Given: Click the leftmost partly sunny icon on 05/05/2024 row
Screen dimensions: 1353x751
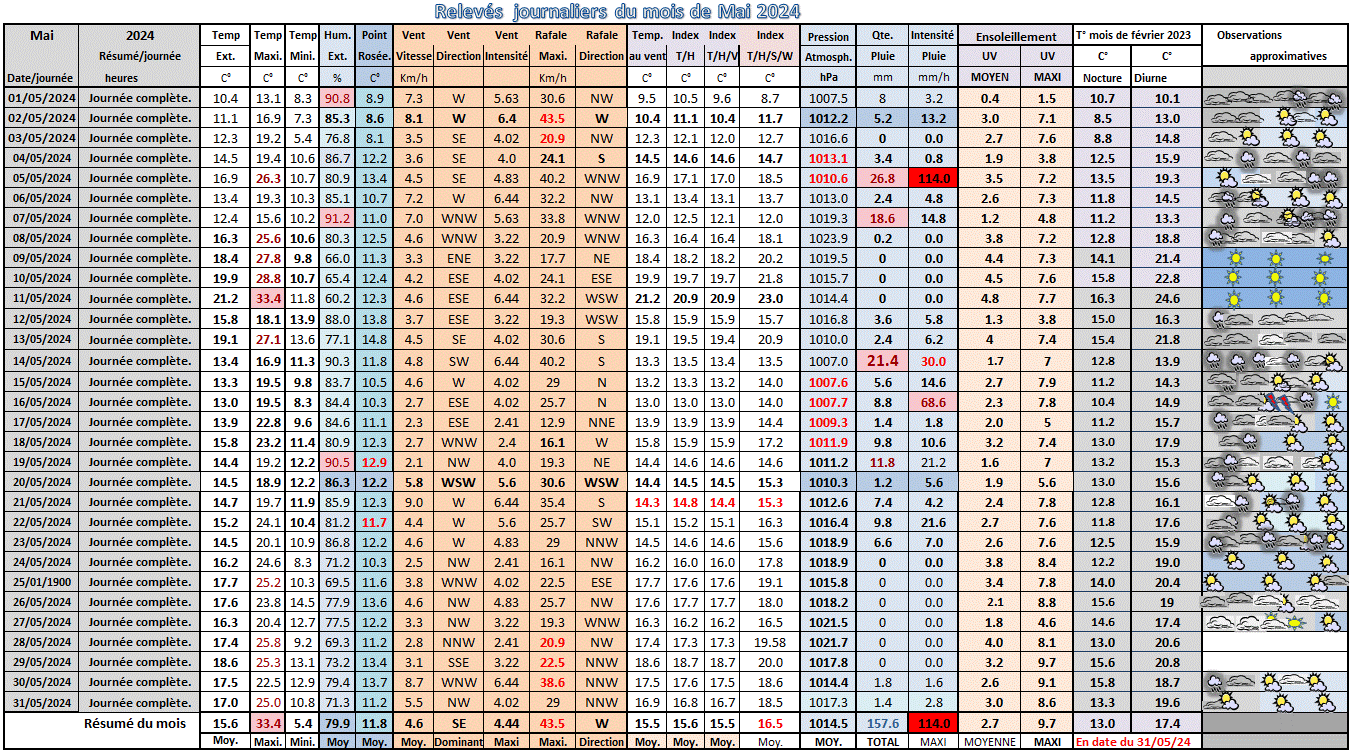Looking at the screenshot, I should [x=1226, y=178].
